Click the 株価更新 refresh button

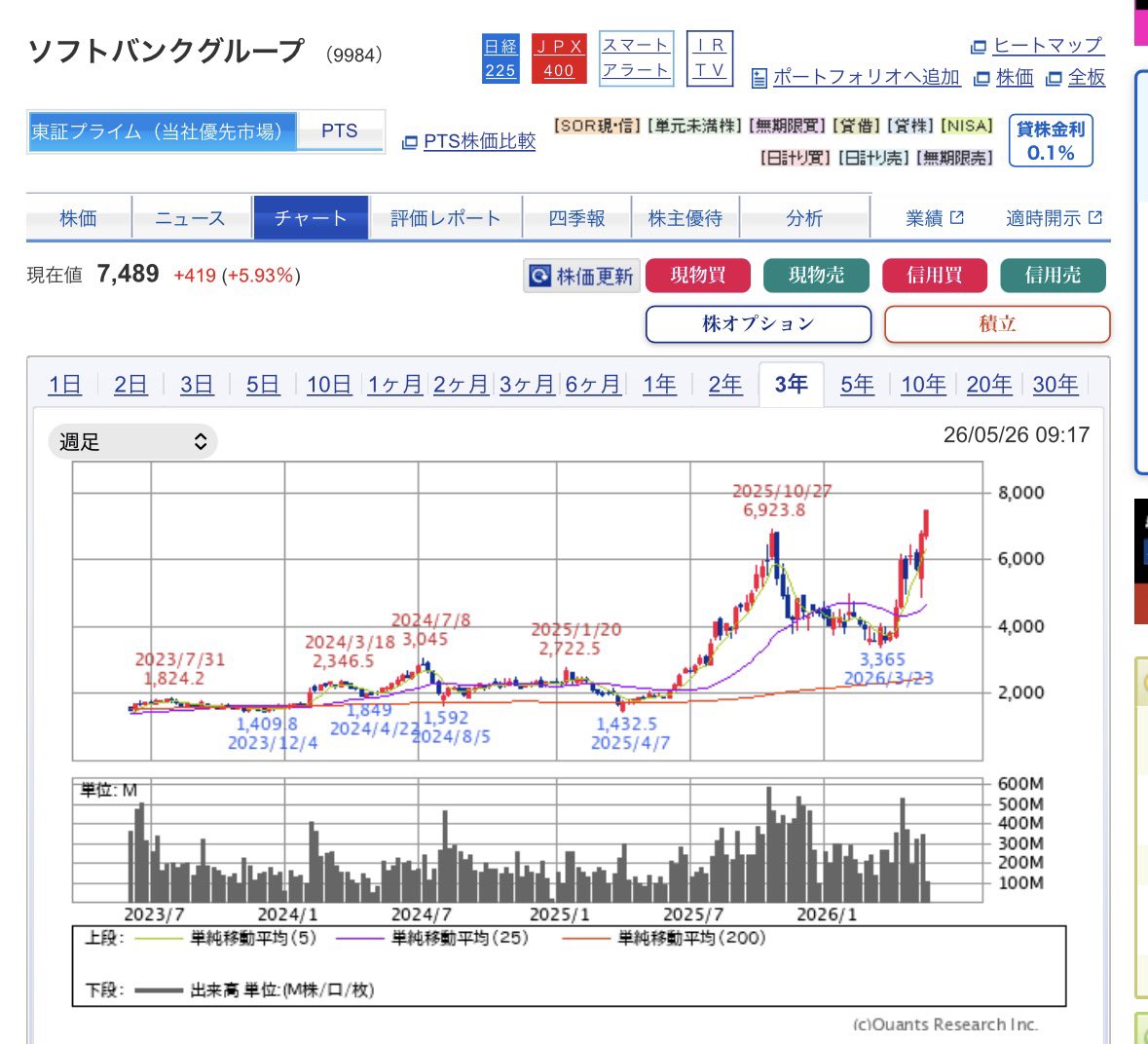(582, 276)
